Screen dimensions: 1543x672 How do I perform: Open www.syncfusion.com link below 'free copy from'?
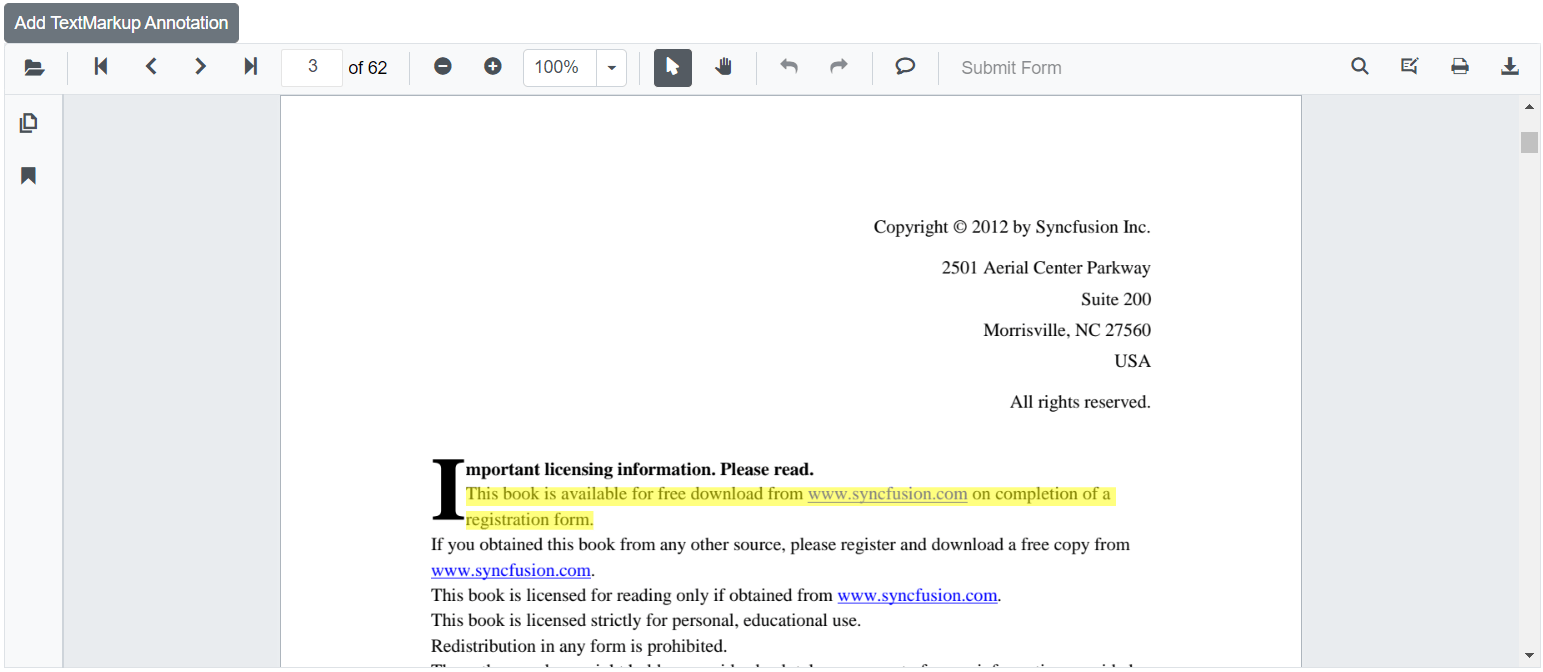(511, 571)
